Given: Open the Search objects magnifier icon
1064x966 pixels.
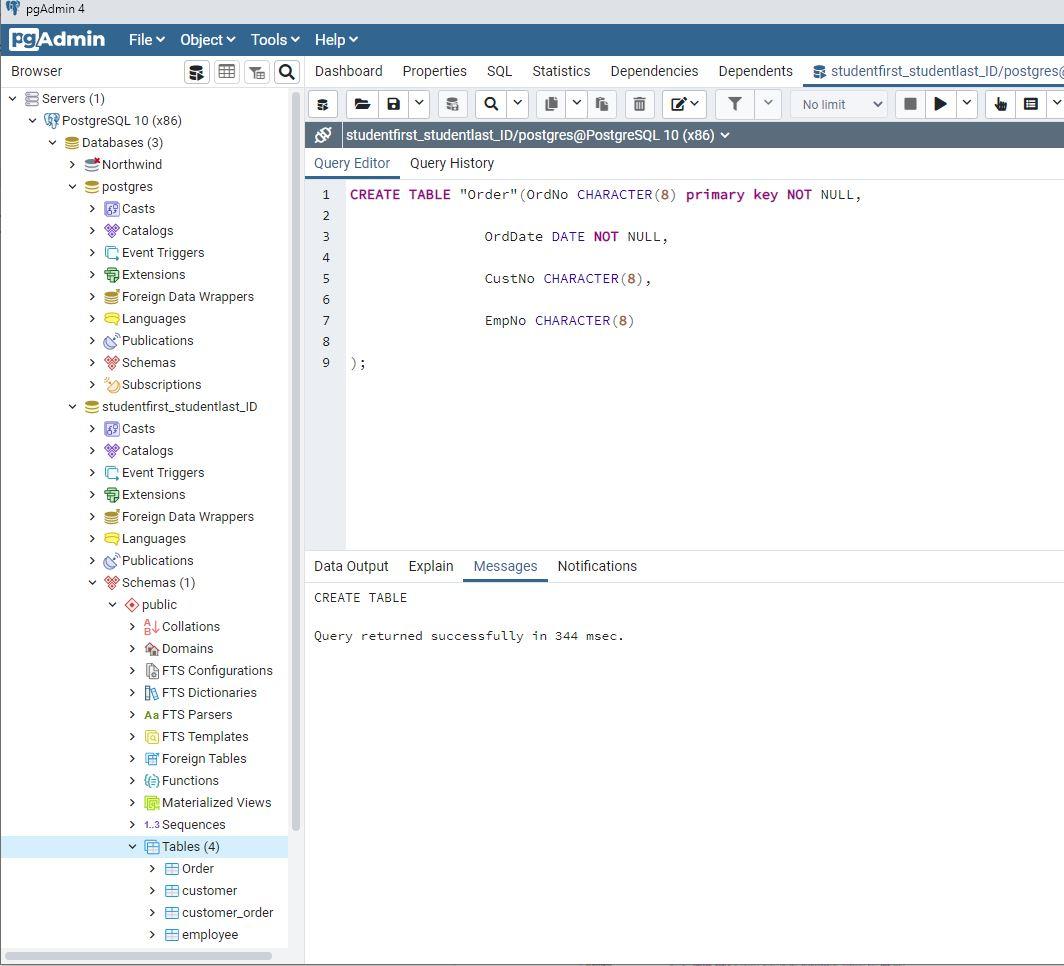Looking at the screenshot, I should pos(286,71).
